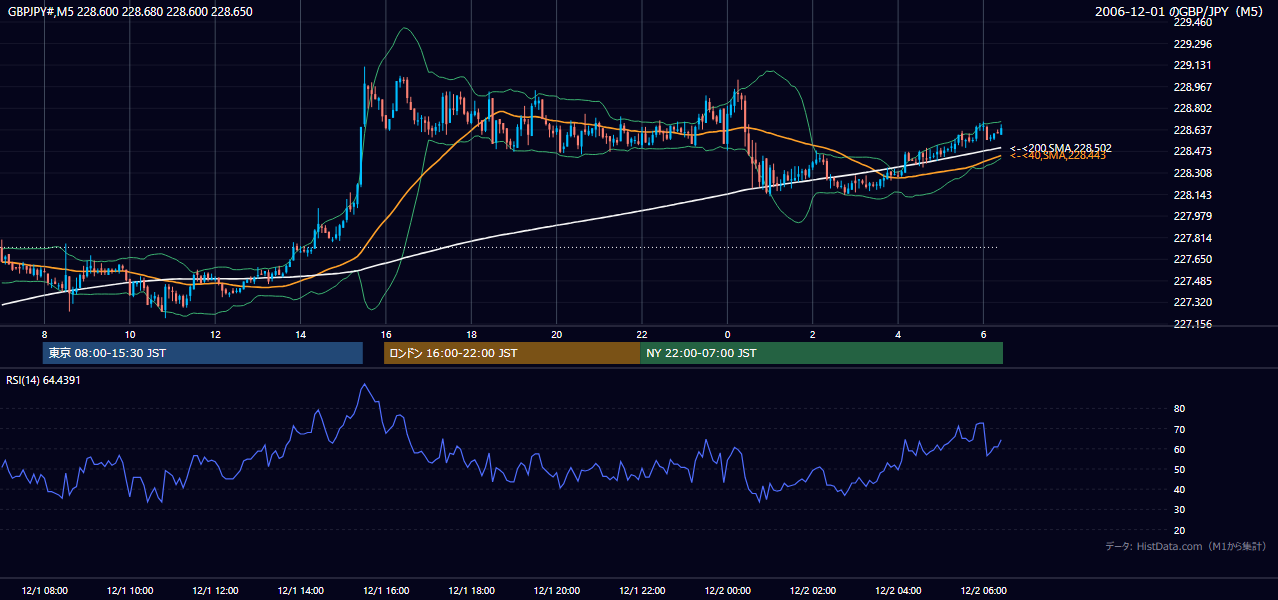Image resolution: width=1278 pixels, height=600 pixels.
Task: Click RSI scale value 80
Action: coord(1179,409)
